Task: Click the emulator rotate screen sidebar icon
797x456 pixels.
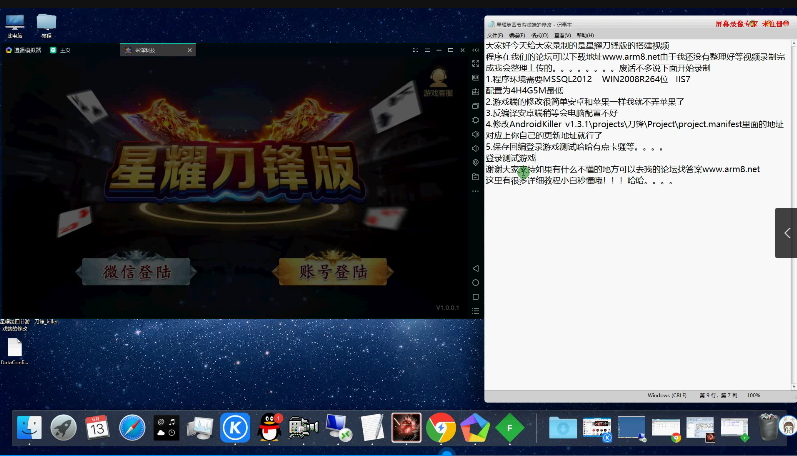Action: pyautogui.click(x=475, y=120)
